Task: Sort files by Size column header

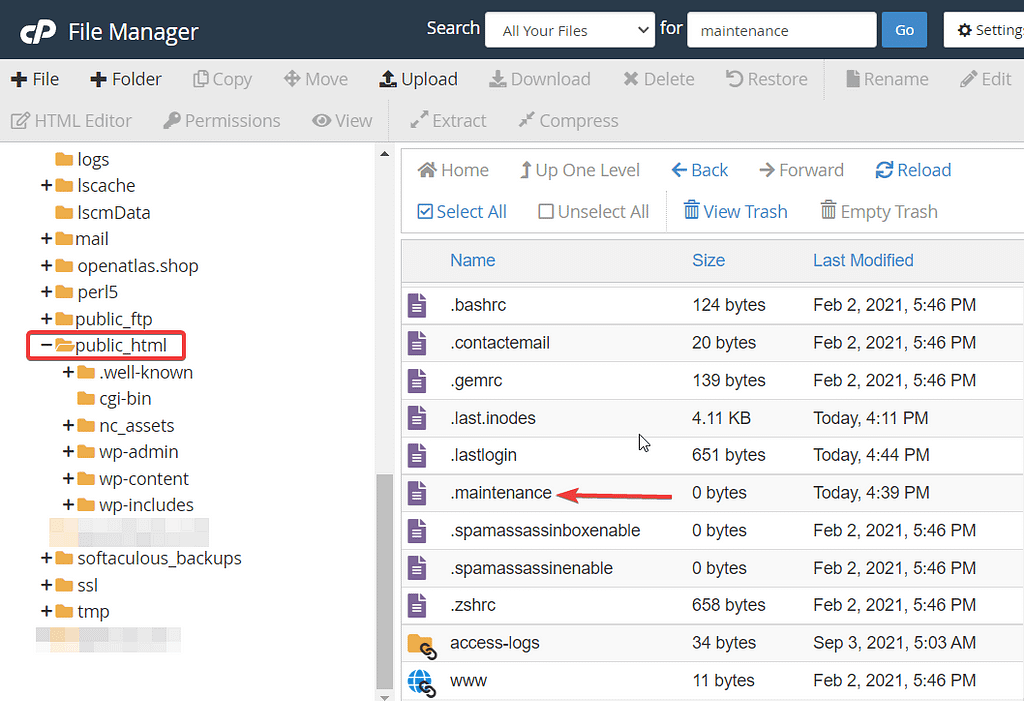Action: click(x=708, y=260)
